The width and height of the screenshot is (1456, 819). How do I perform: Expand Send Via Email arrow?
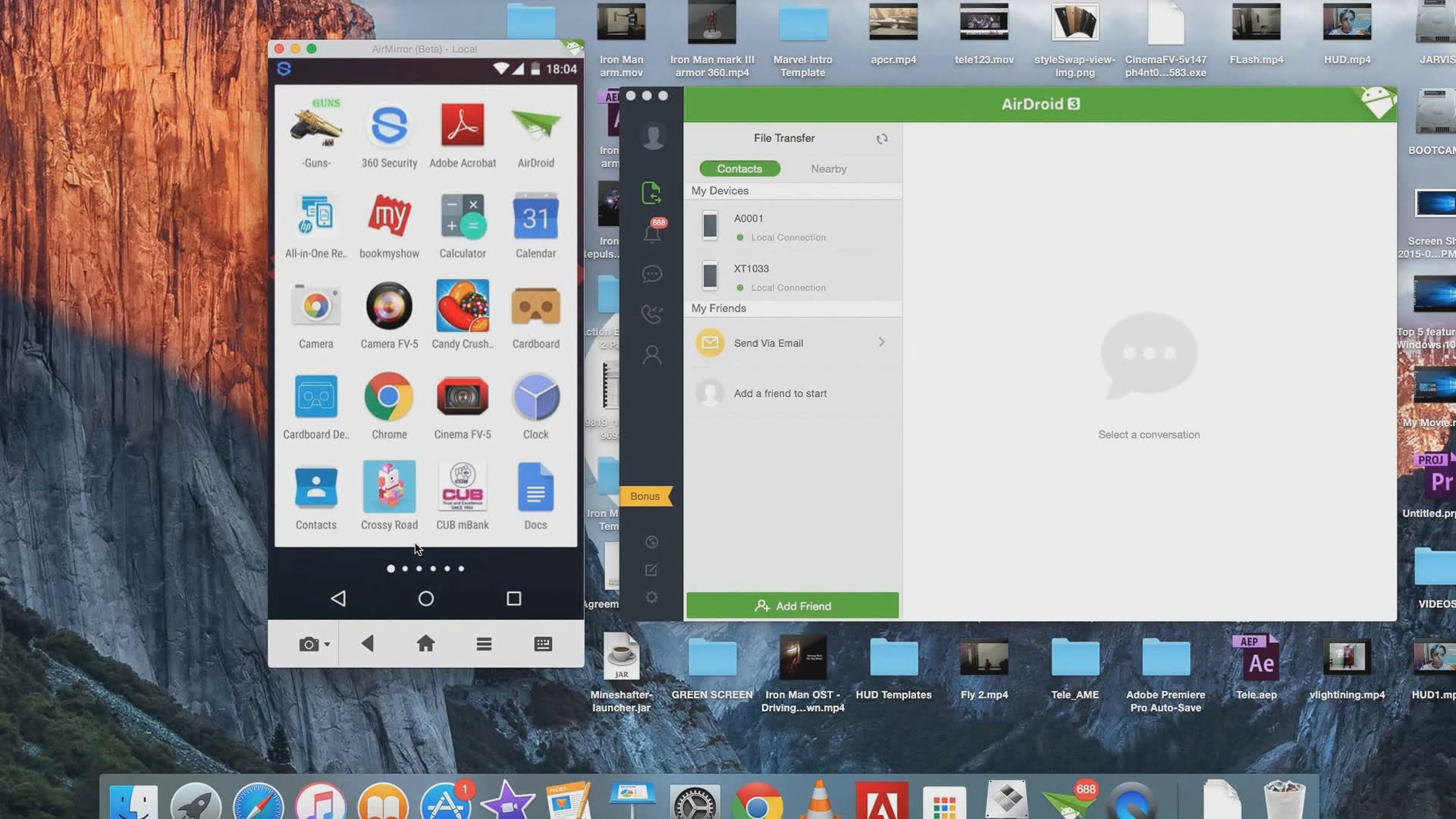click(880, 342)
